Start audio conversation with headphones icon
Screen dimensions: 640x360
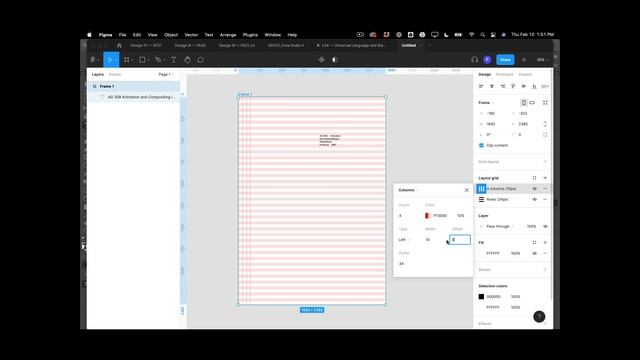tap(474, 60)
